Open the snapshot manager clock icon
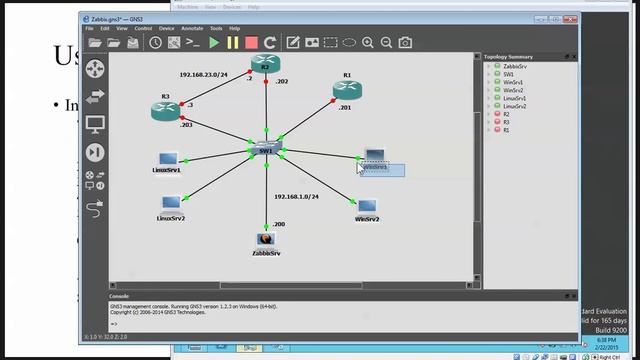This screenshot has width=640, height=360. click(155, 42)
